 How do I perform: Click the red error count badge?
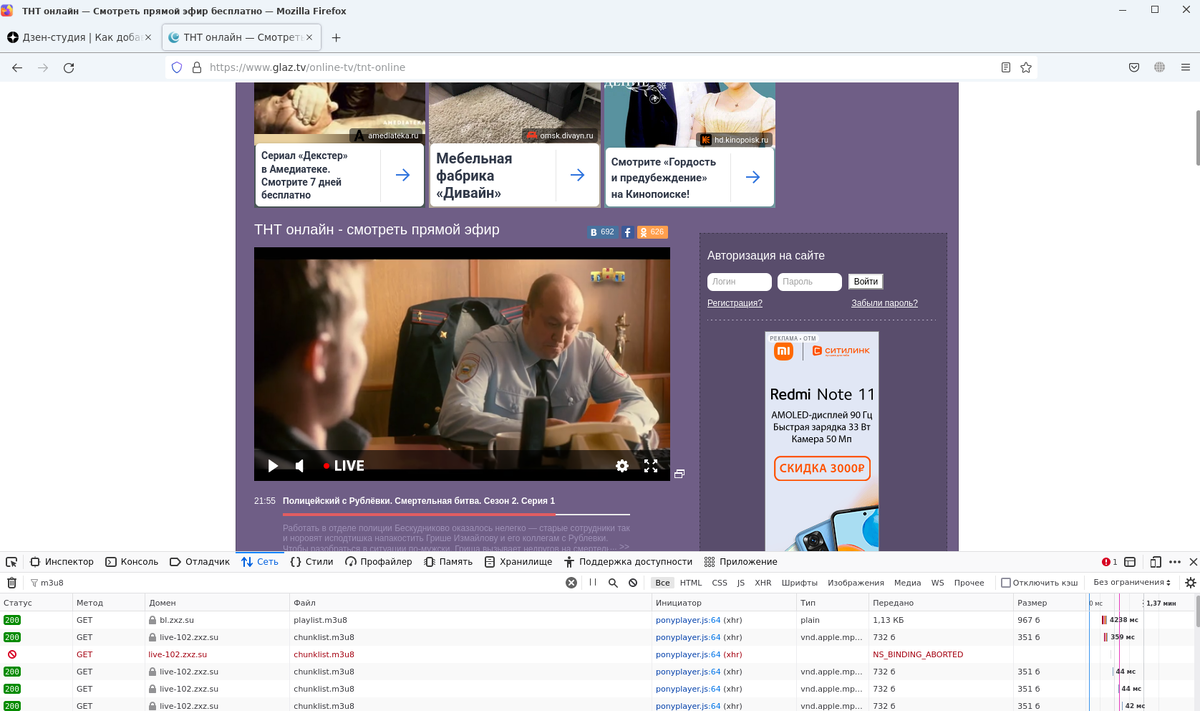(1110, 562)
